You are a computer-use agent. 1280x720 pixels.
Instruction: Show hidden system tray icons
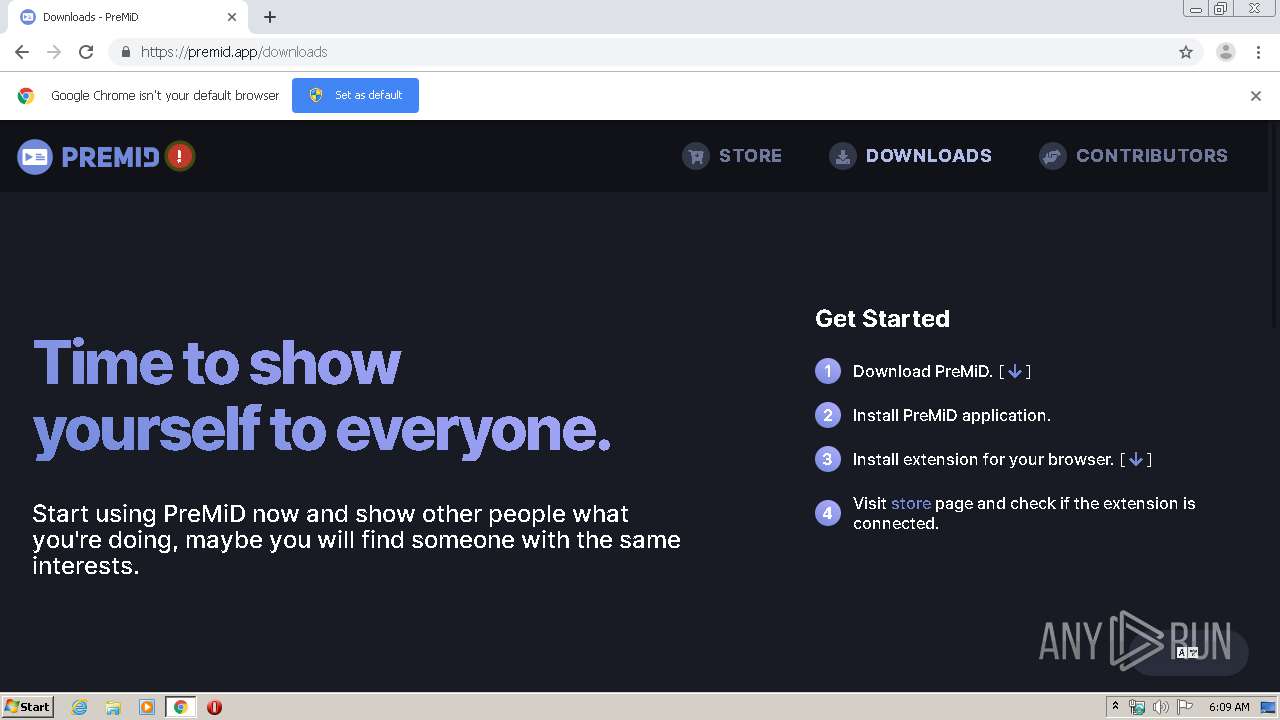pyautogui.click(x=1115, y=707)
